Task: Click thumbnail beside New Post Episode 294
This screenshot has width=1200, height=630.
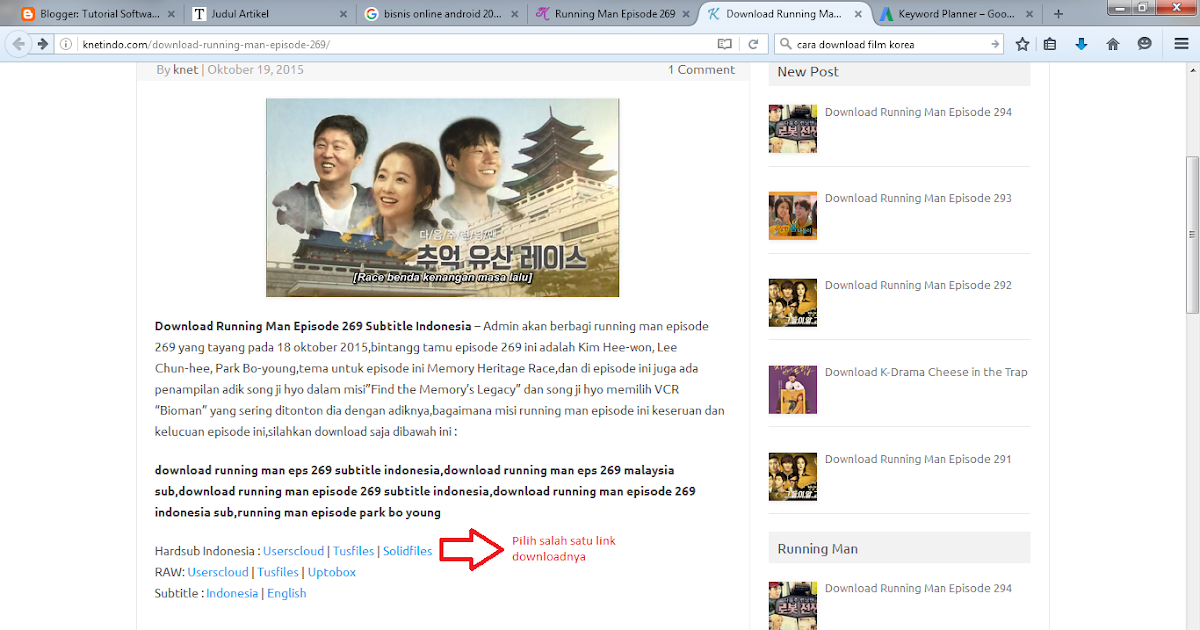Action: coord(793,129)
